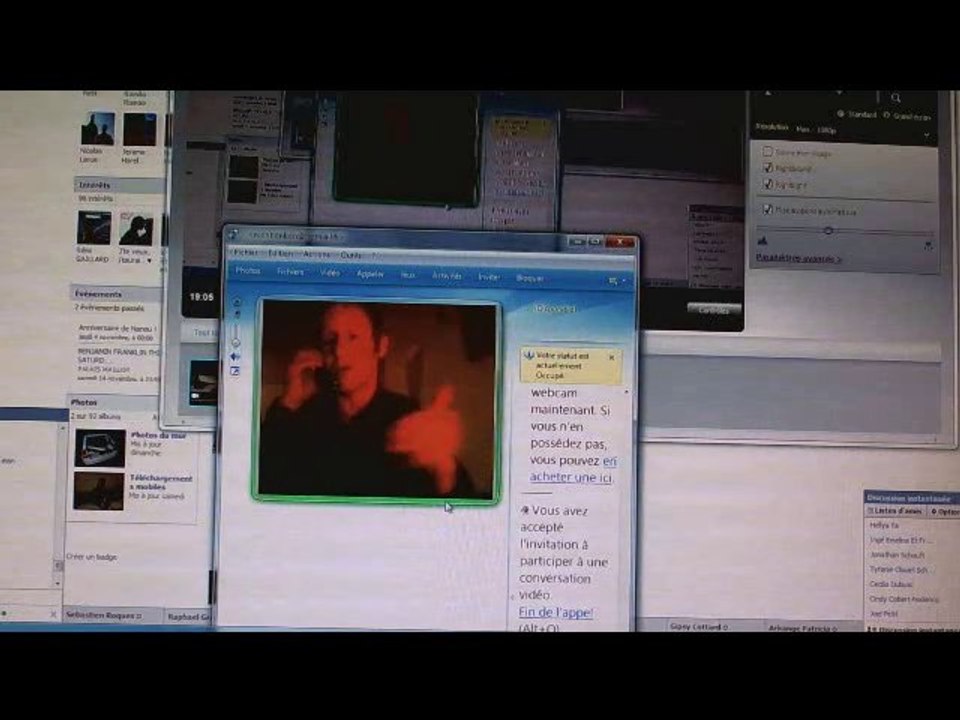Chat with Cindy in friends list
960x720 pixels.
[x=904, y=599]
